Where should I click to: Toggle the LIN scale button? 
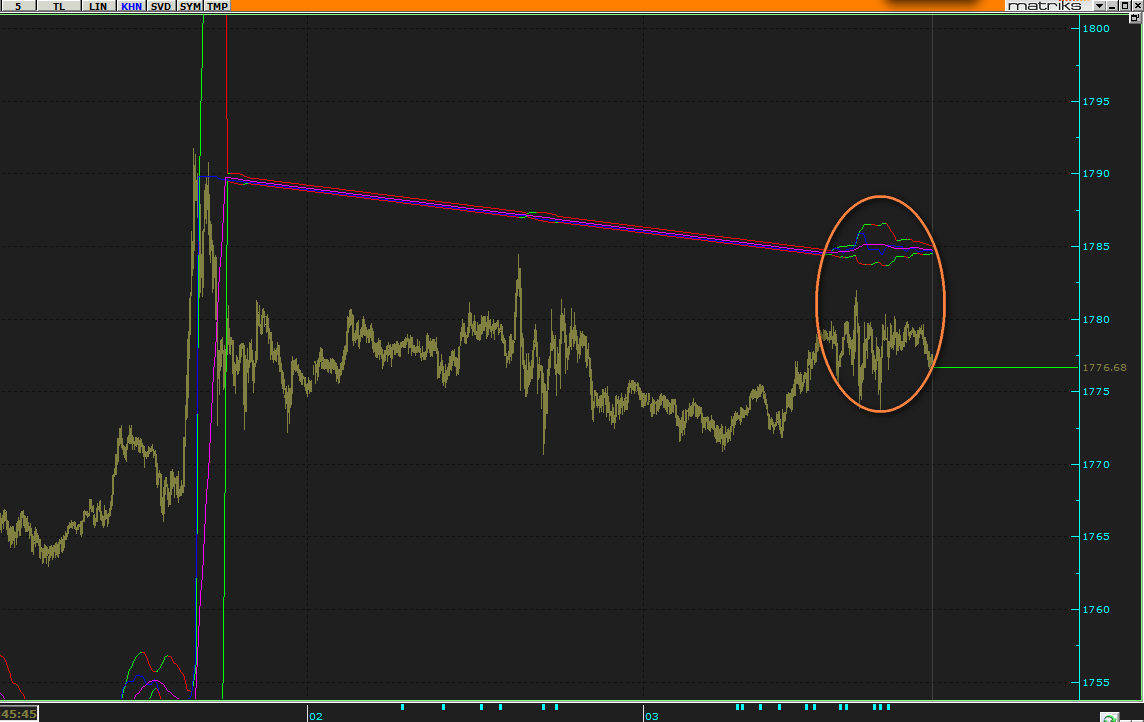98,6
